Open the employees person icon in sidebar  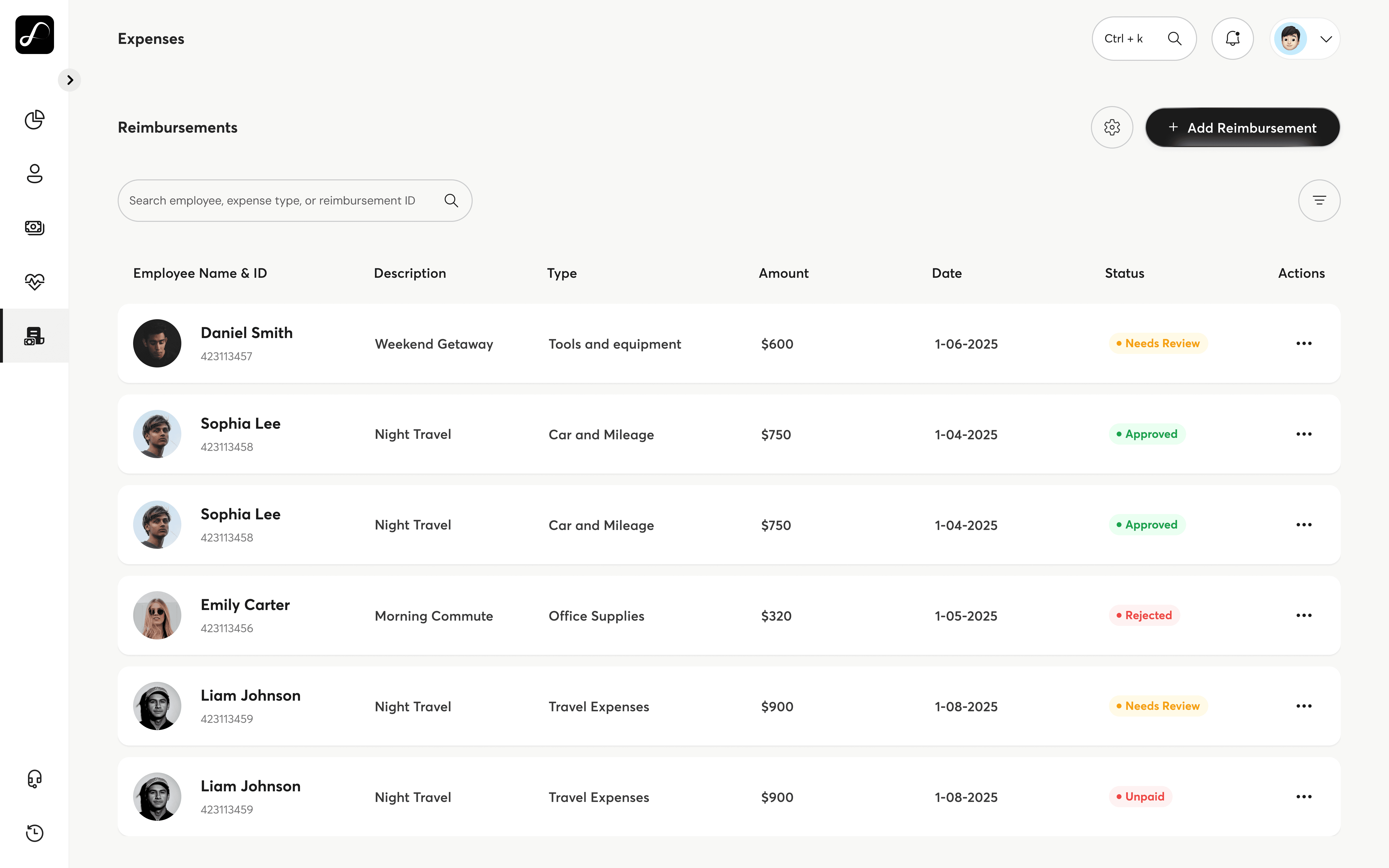[x=34, y=173]
